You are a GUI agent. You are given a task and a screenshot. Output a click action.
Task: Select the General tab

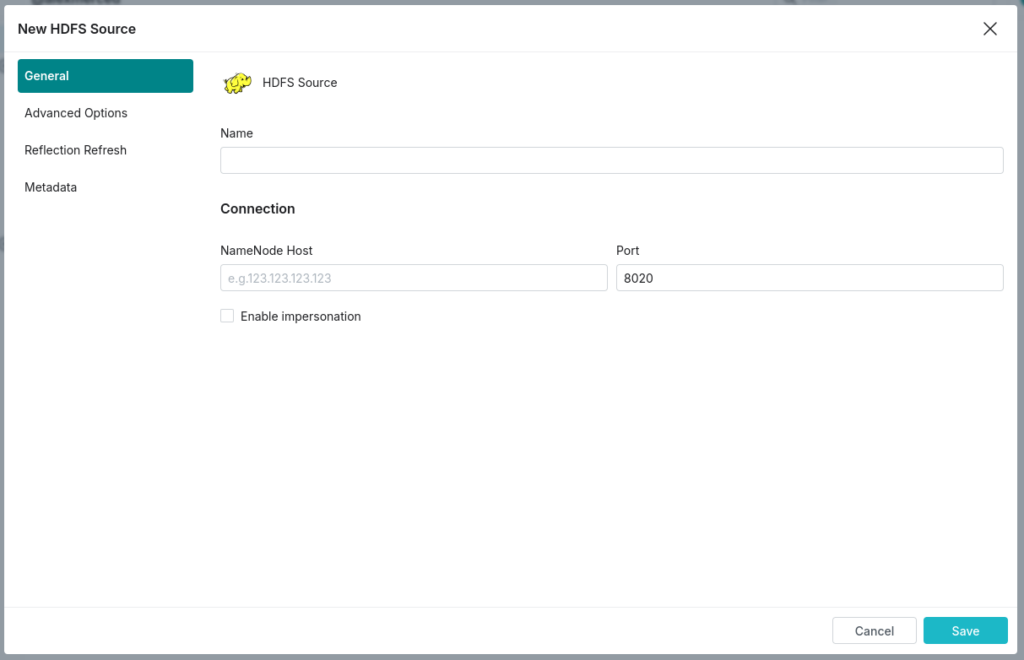point(105,76)
